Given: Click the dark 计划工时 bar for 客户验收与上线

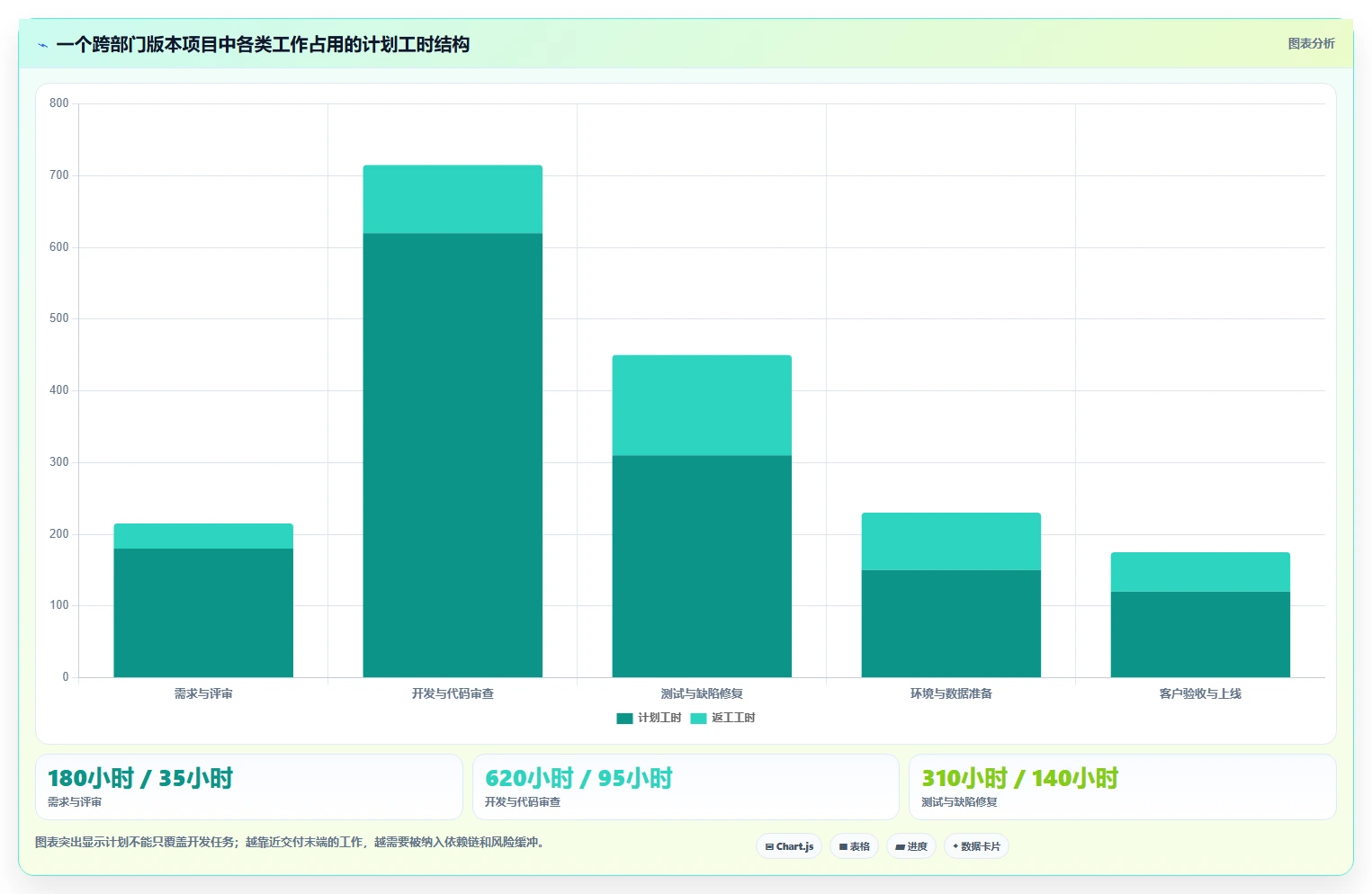Looking at the screenshot, I should (x=1200, y=634).
